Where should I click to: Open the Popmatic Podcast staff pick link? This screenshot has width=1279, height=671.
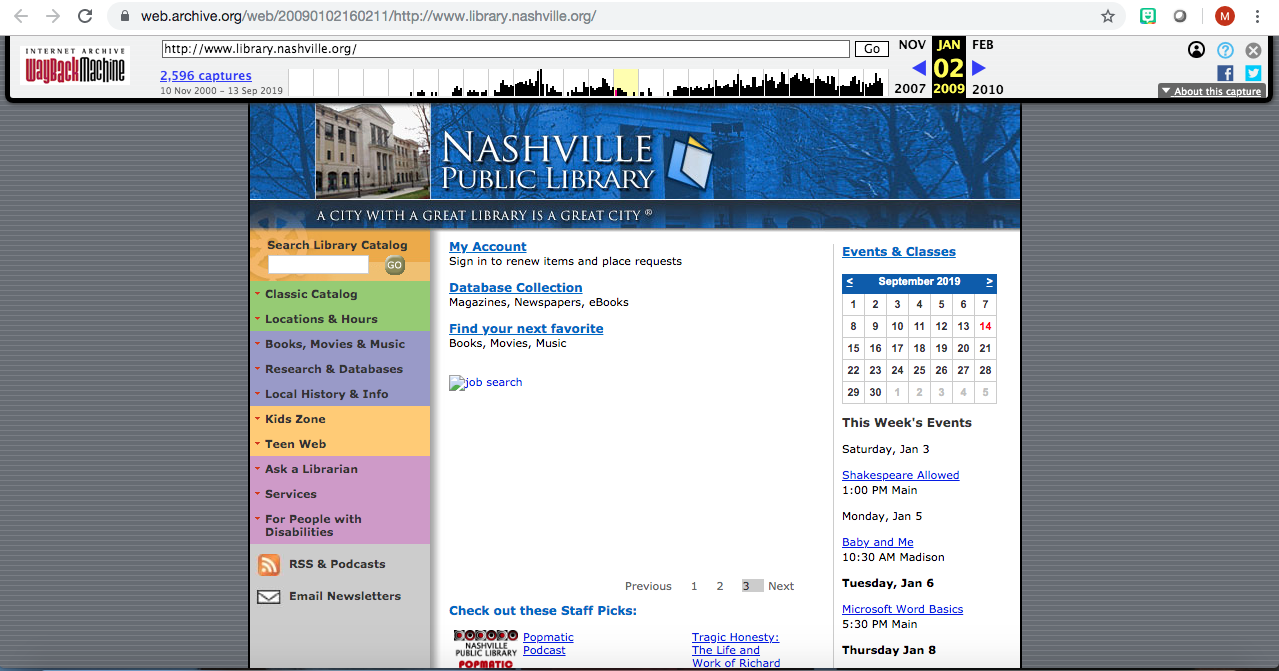[548, 644]
